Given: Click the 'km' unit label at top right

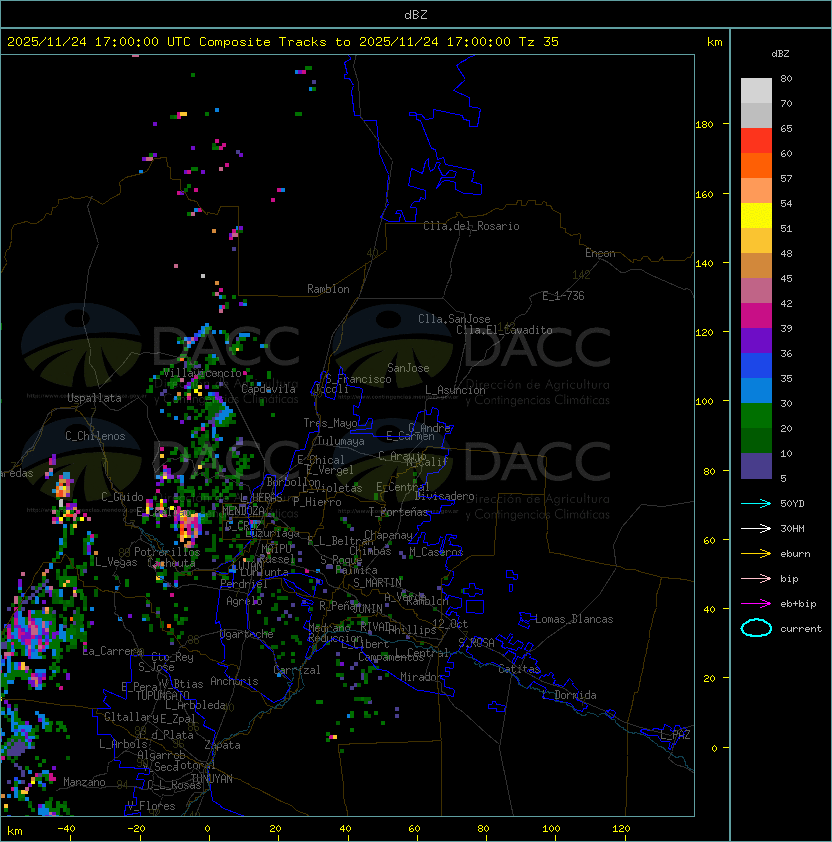Looking at the screenshot, I should point(714,42).
